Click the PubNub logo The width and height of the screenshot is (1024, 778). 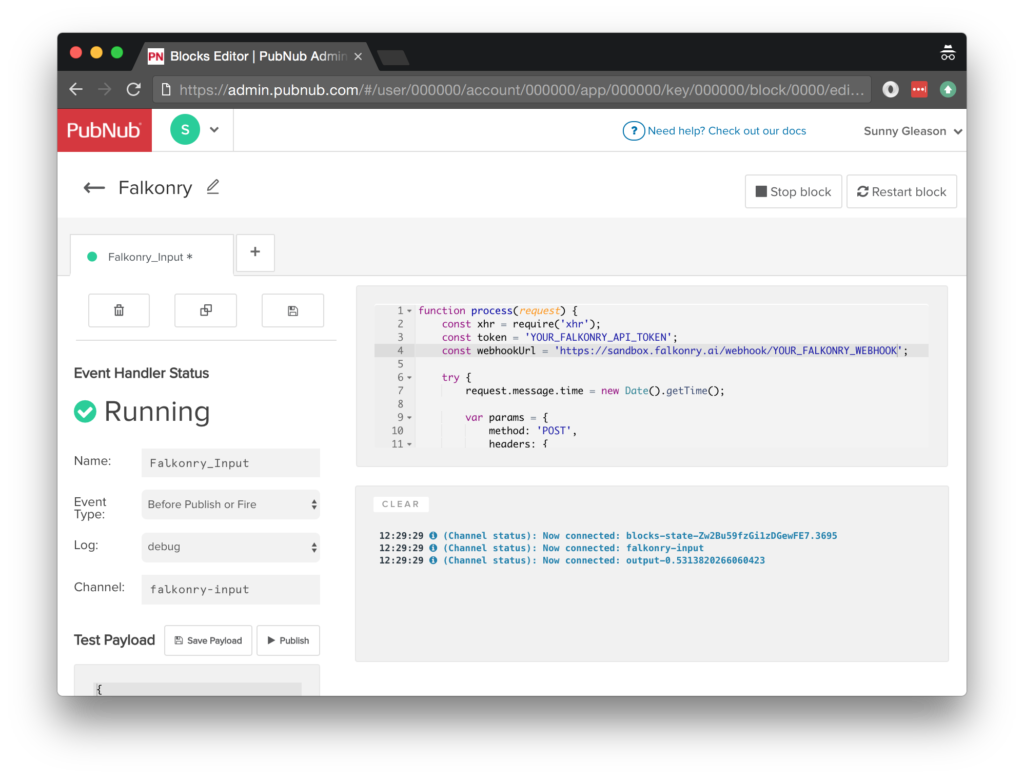click(104, 130)
